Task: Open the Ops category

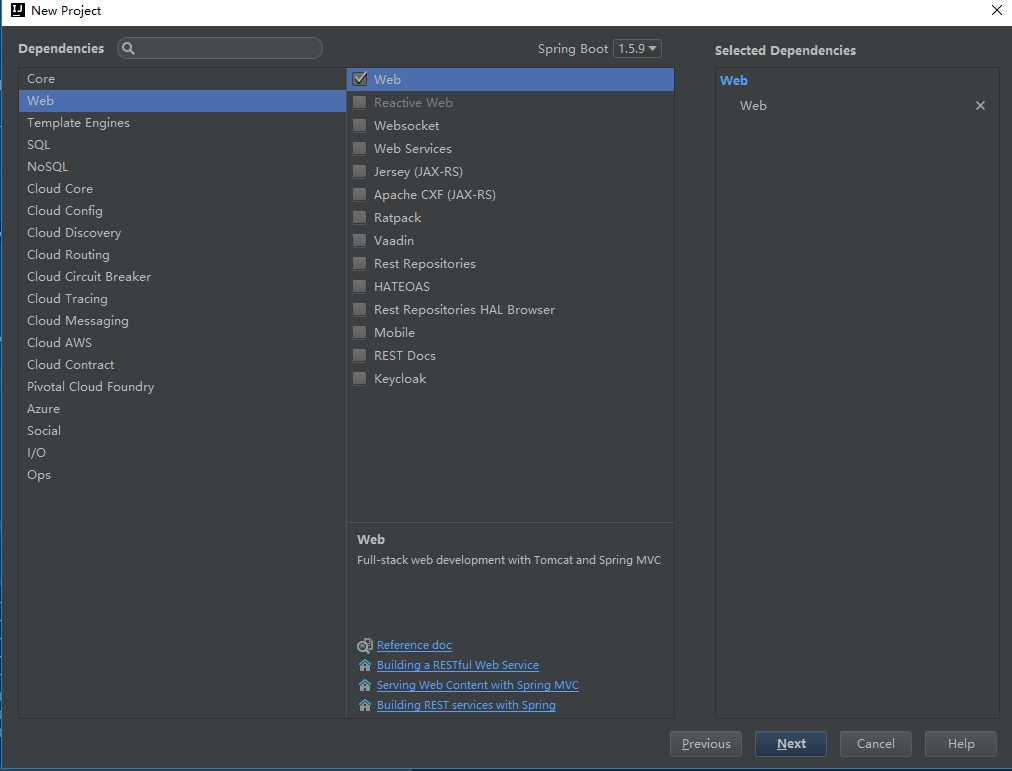Action: pyautogui.click(x=182, y=474)
